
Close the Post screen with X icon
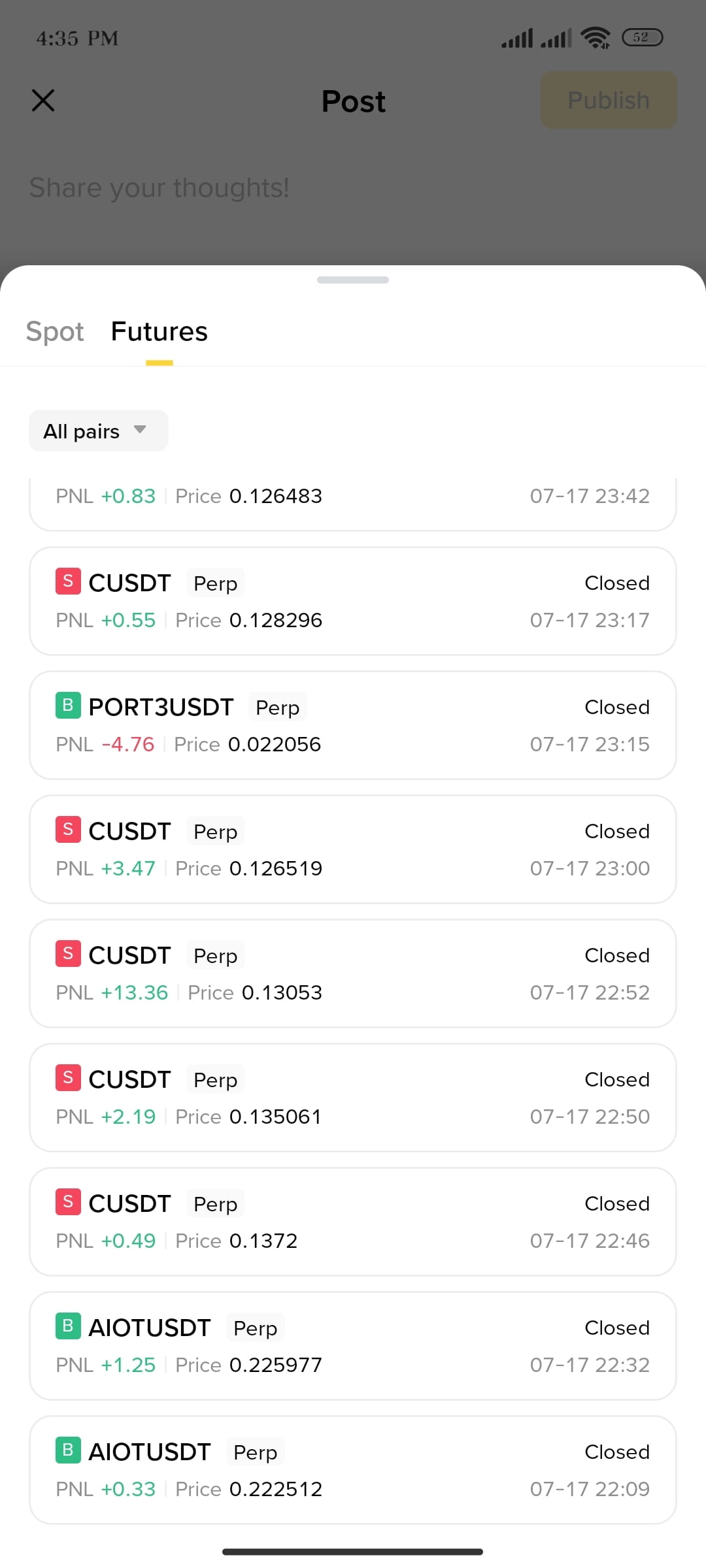tap(43, 101)
